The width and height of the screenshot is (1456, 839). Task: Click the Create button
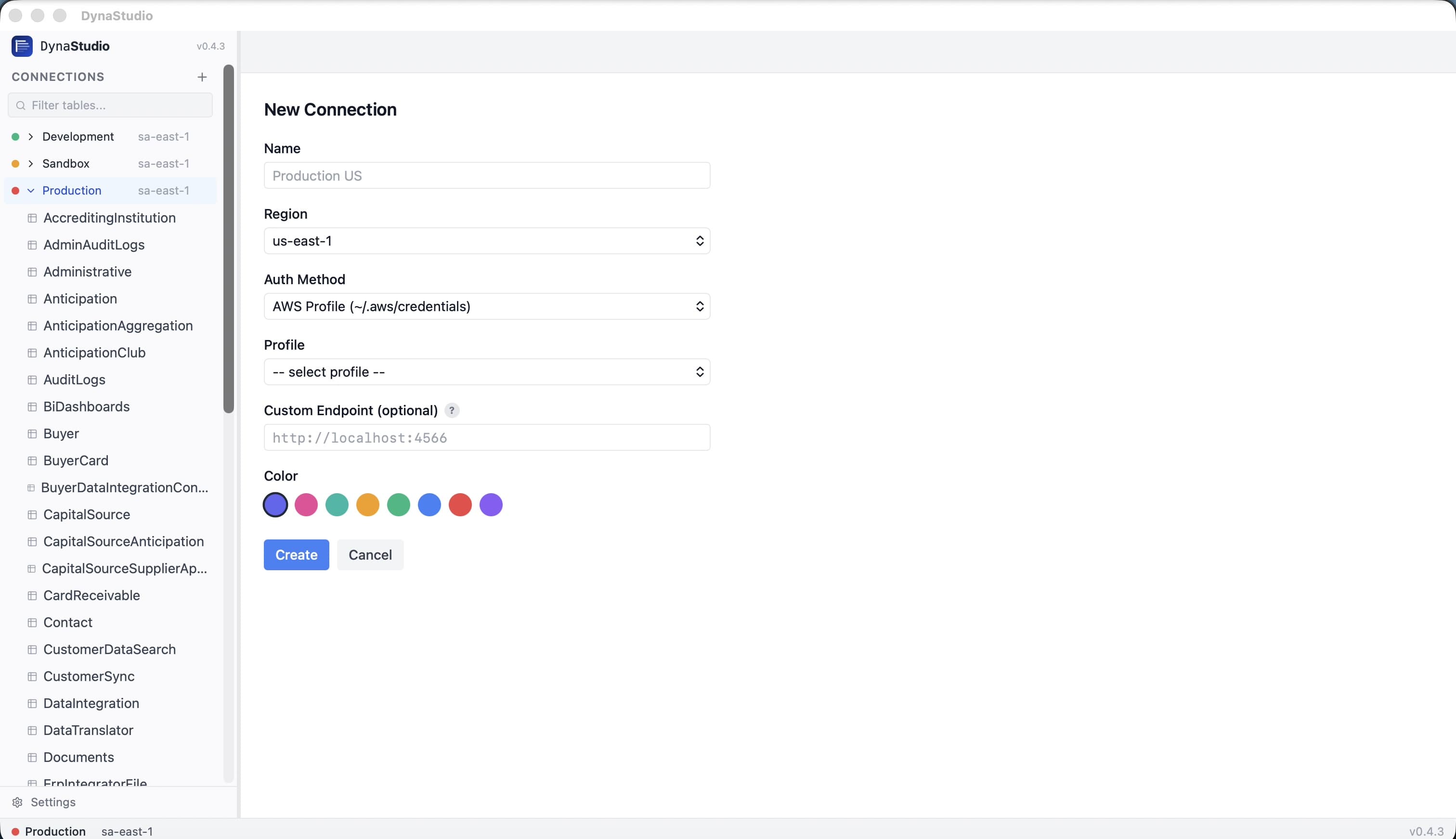[296, 555]
